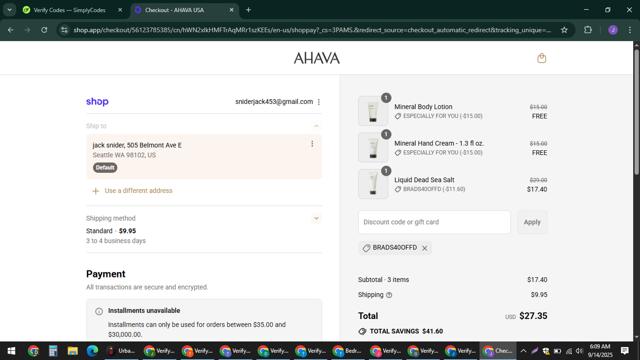The image size is (640, 360).
Task: Expand the Shipping method section
Action: pyautogui.click(x=316, y=218)
